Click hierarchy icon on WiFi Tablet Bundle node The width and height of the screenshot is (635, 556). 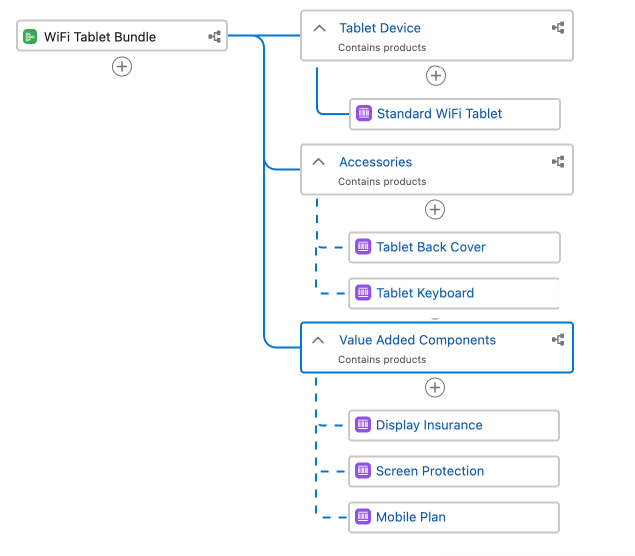(x=214, y=37)
